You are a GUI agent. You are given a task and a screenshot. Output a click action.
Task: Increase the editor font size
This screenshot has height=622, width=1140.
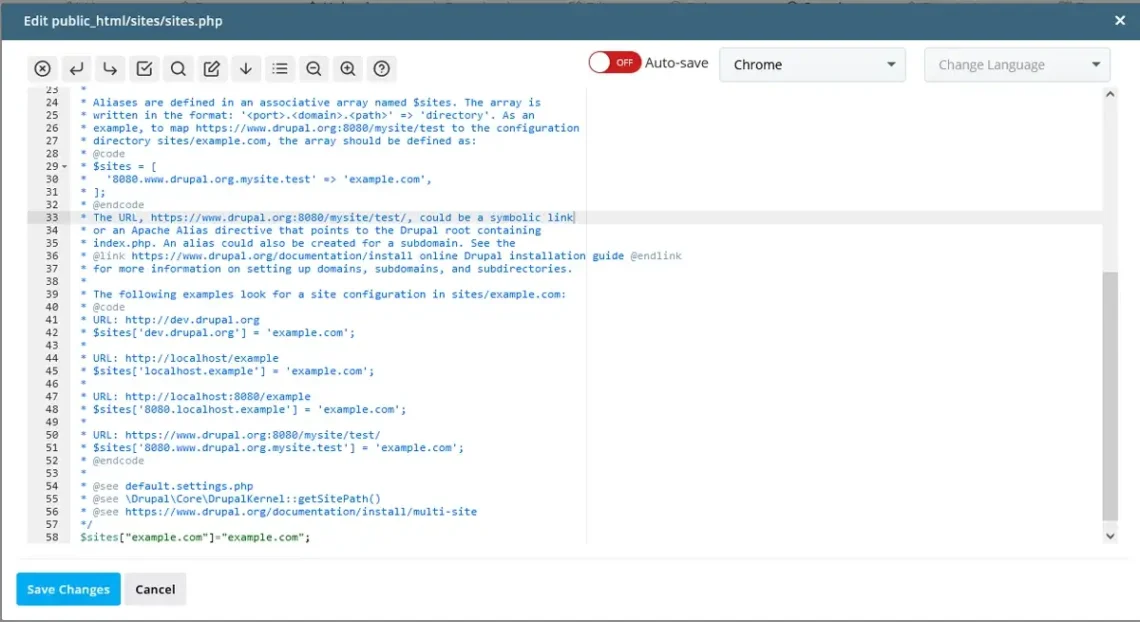point(347,68)
